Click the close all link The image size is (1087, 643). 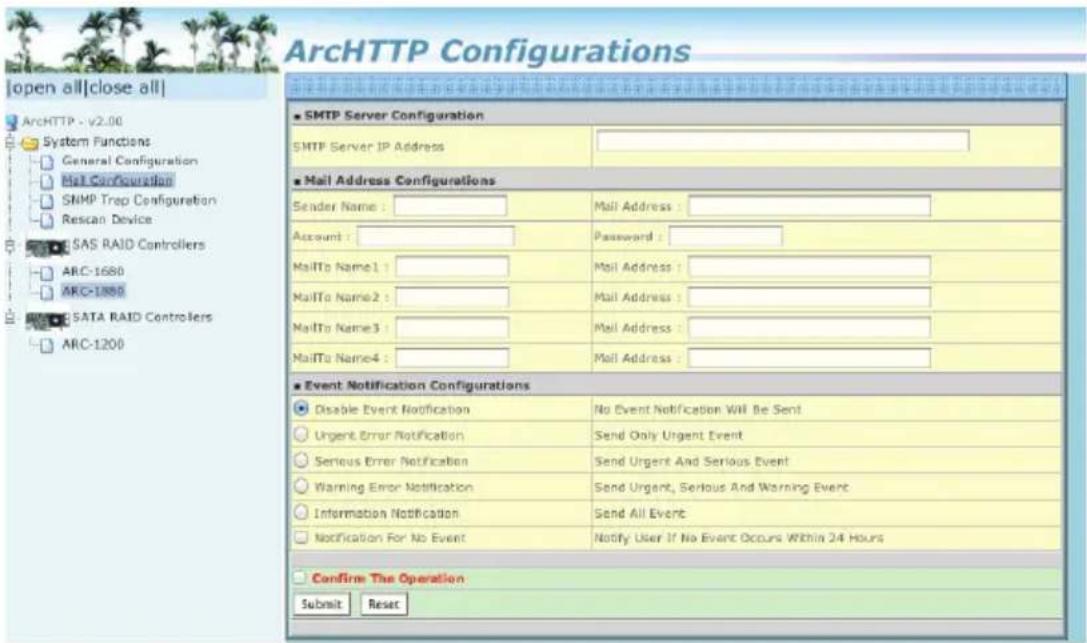point(125,88)
